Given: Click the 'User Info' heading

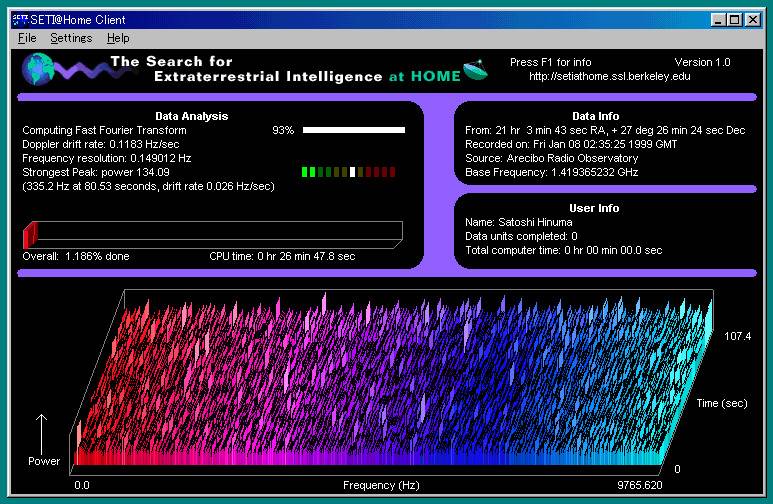Looking at the screenshot, I should pos(594,208).
